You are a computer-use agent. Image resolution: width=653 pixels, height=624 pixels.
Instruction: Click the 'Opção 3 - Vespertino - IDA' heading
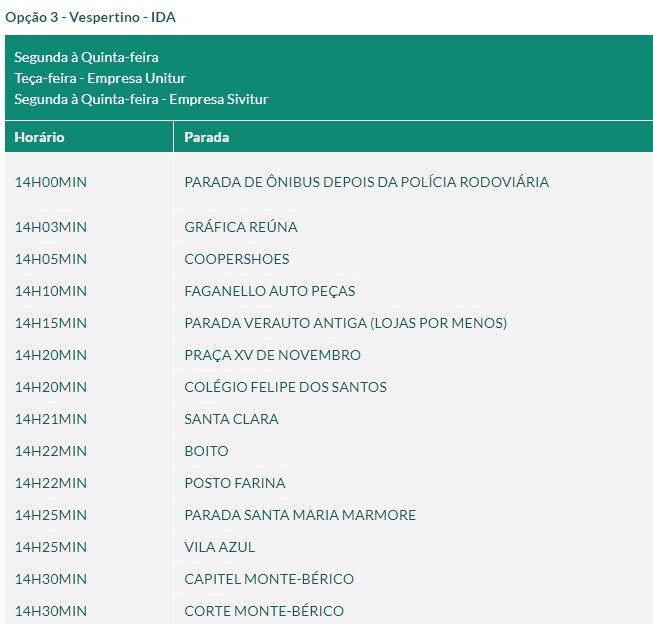[91, 17]
